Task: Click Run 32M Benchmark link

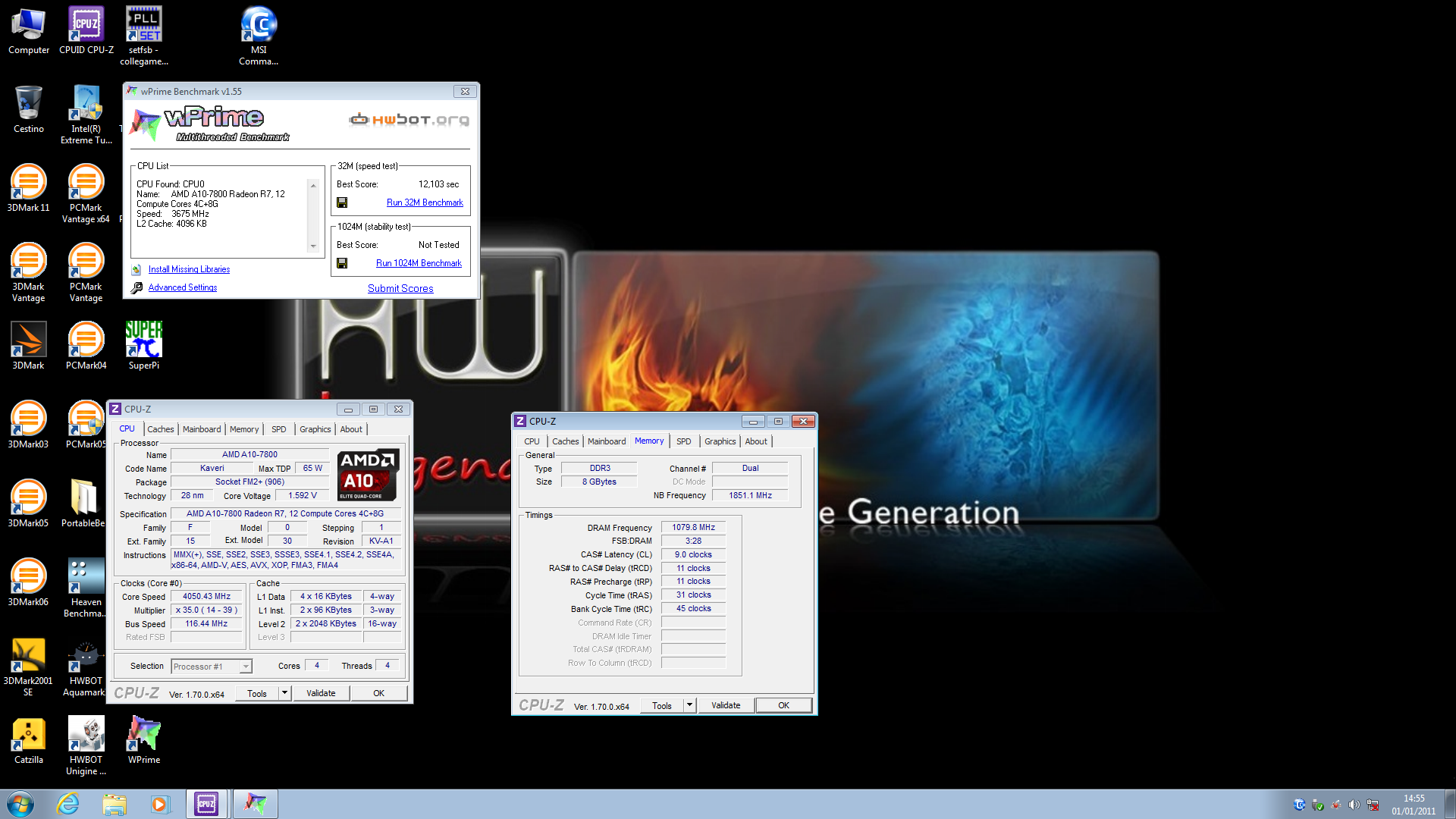Action: [x=425, y=202]
